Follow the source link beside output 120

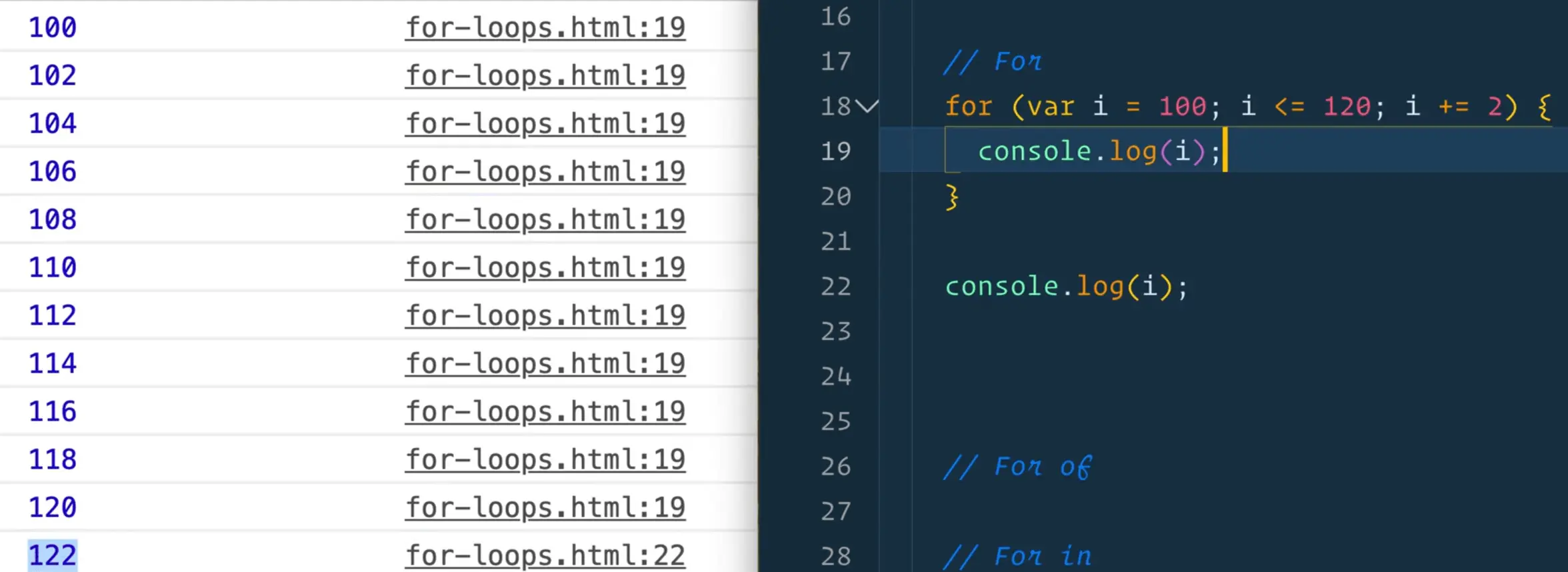(545, 508)
